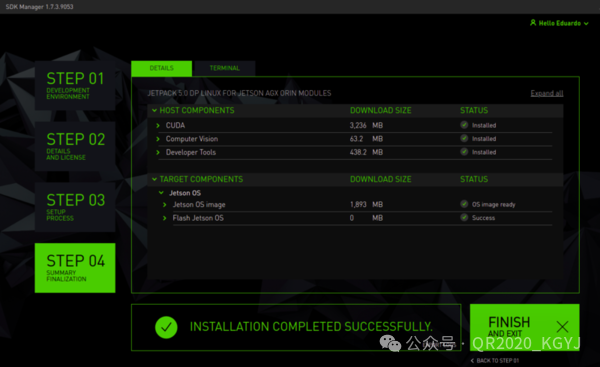The image size is (600, 367).
Task: Expand the Jetson OS image row
Action: coord(165,205)
